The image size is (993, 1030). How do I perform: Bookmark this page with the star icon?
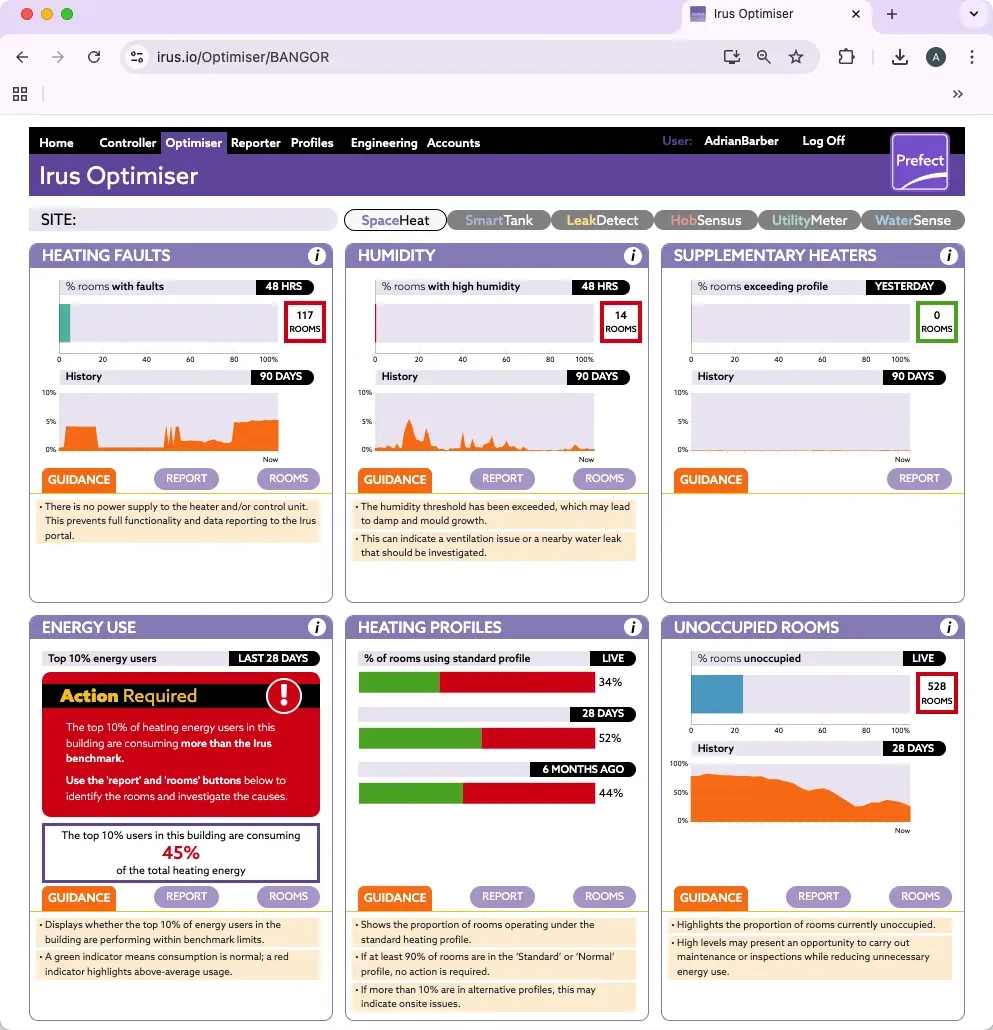click(796, 57)
